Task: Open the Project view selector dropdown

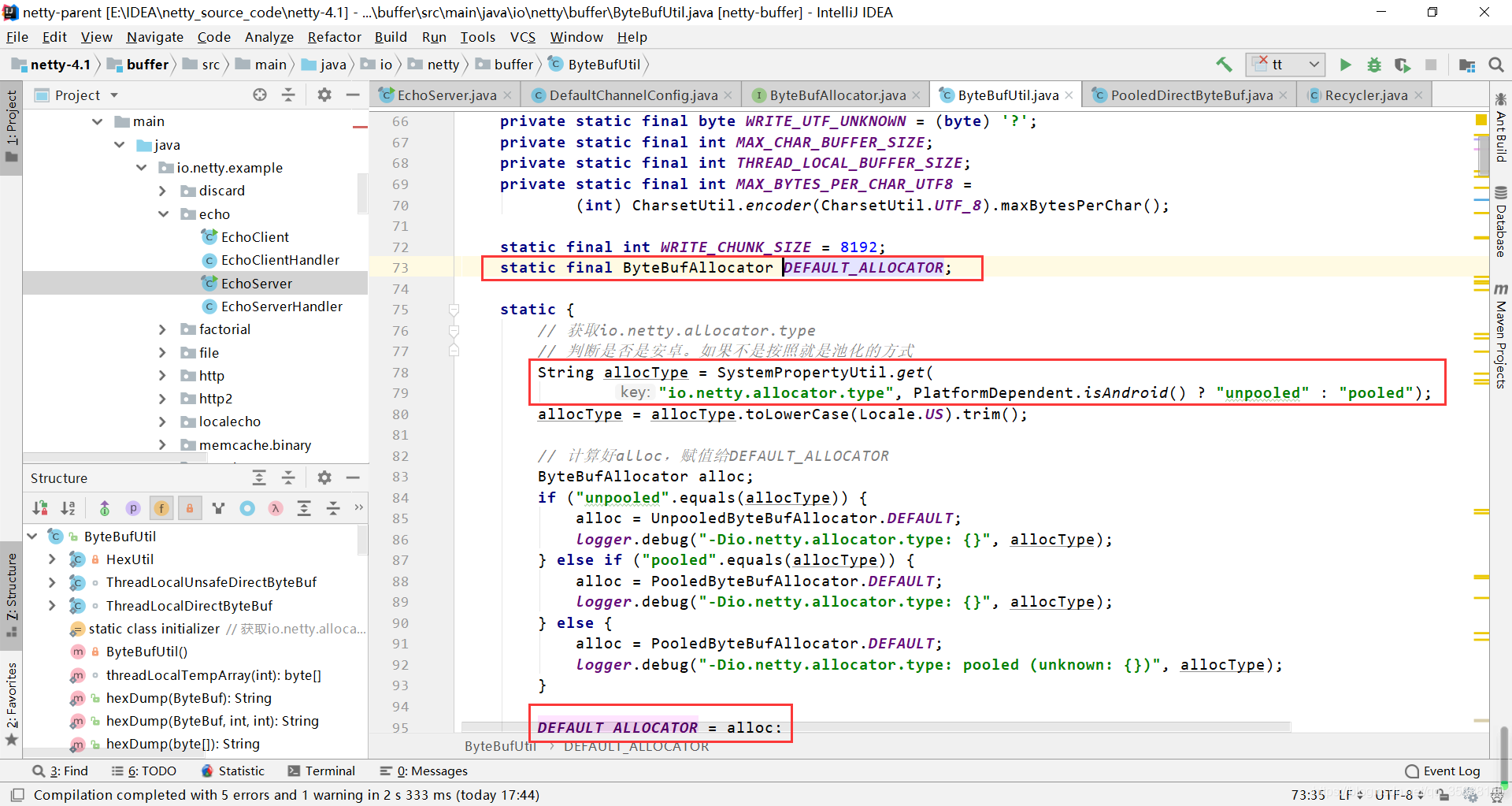Action: tap(115, 95)
